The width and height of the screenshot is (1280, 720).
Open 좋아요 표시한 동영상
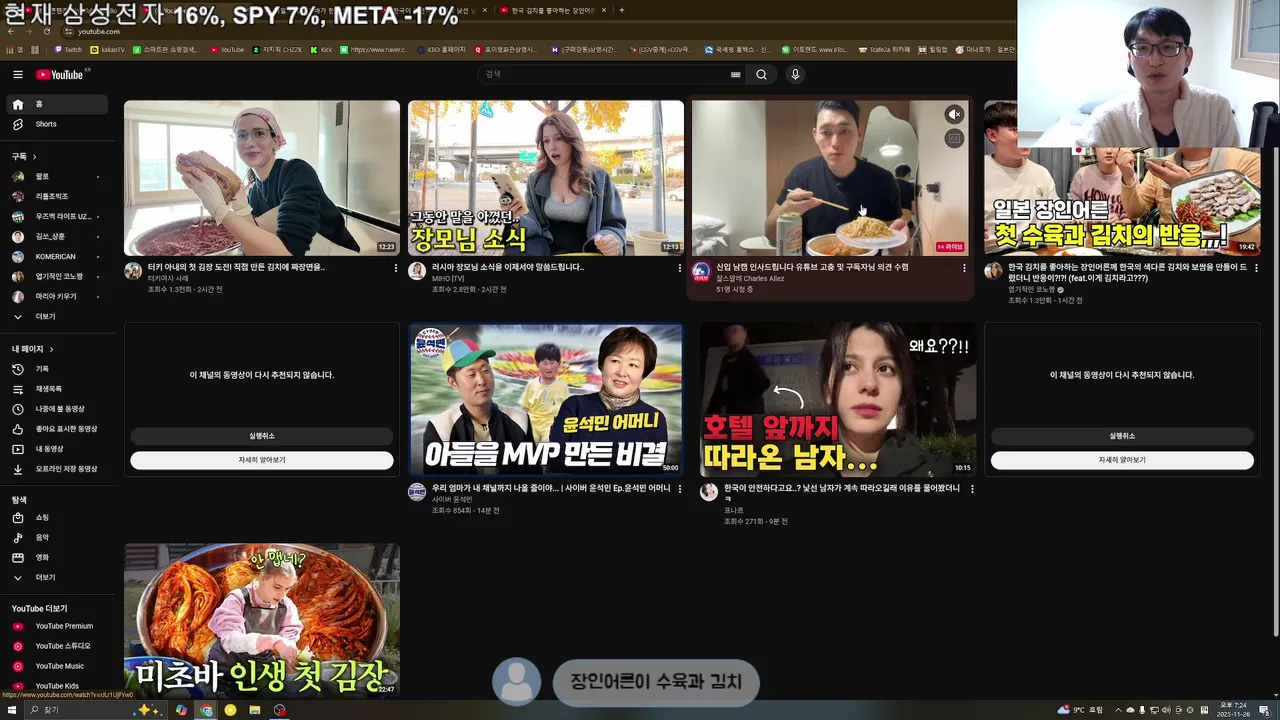pyautogui.click(x=58, y=429)
